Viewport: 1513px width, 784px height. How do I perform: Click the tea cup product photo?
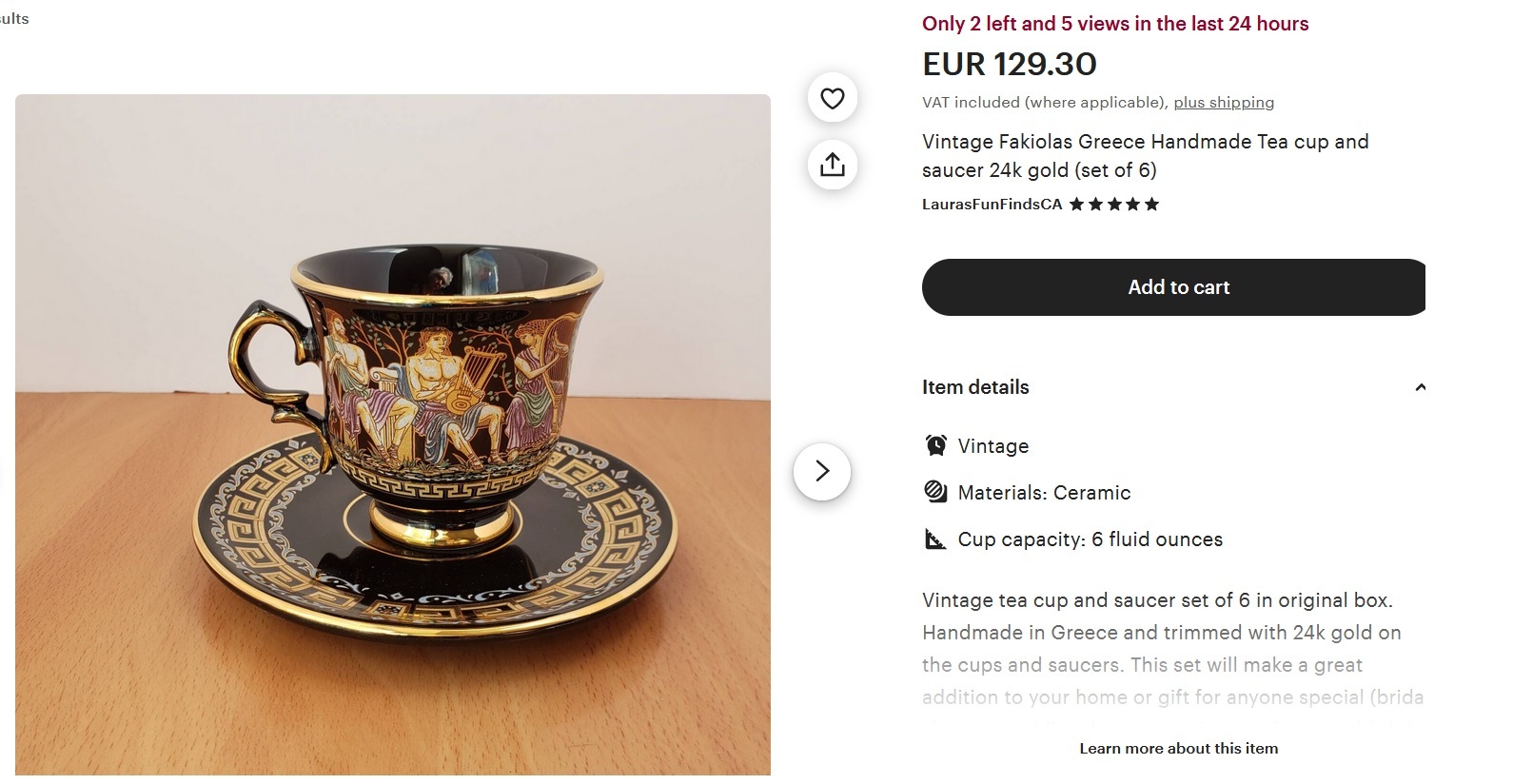pos(392,434)
